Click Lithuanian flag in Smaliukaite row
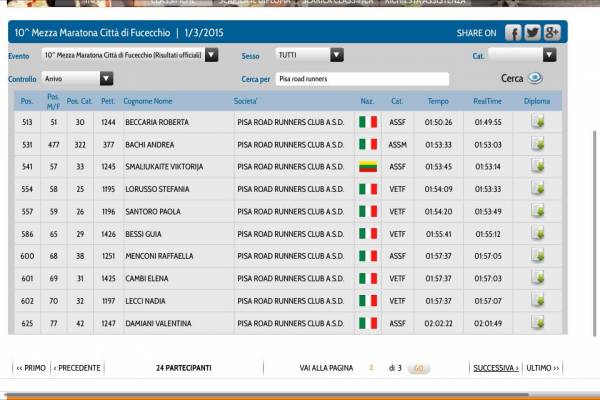The height and width of the screenshot is (400, 600). (368, 167)
